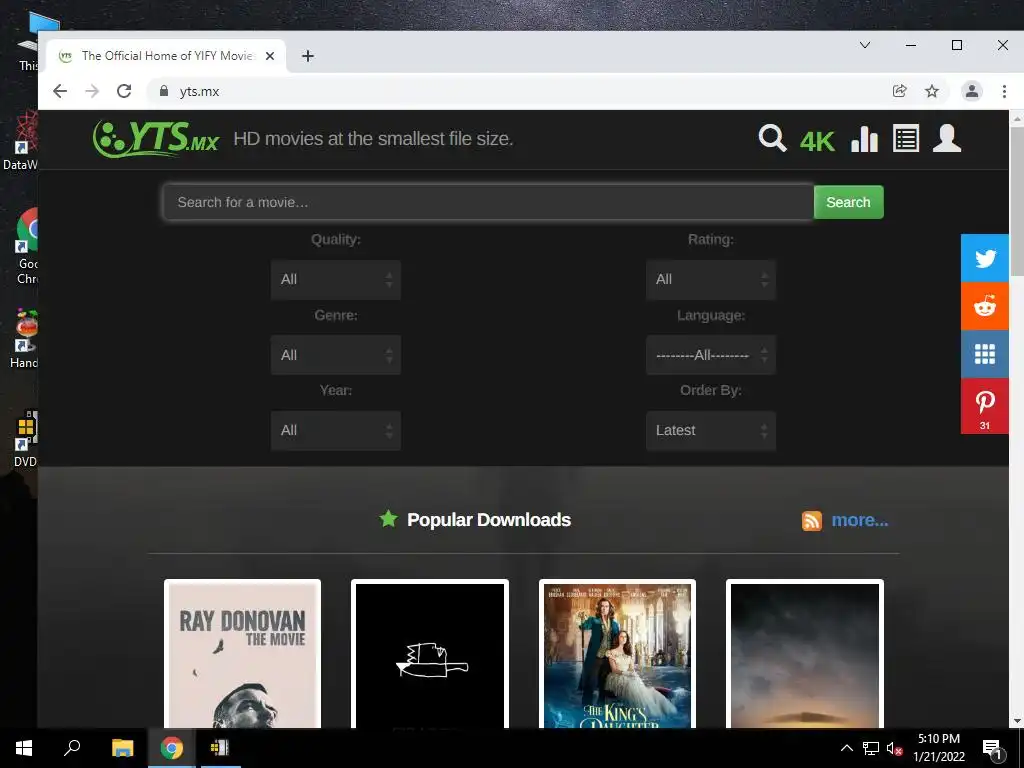1024x768 pixels.
Task: Click the Search for a movie field
Action: point(488,202)
